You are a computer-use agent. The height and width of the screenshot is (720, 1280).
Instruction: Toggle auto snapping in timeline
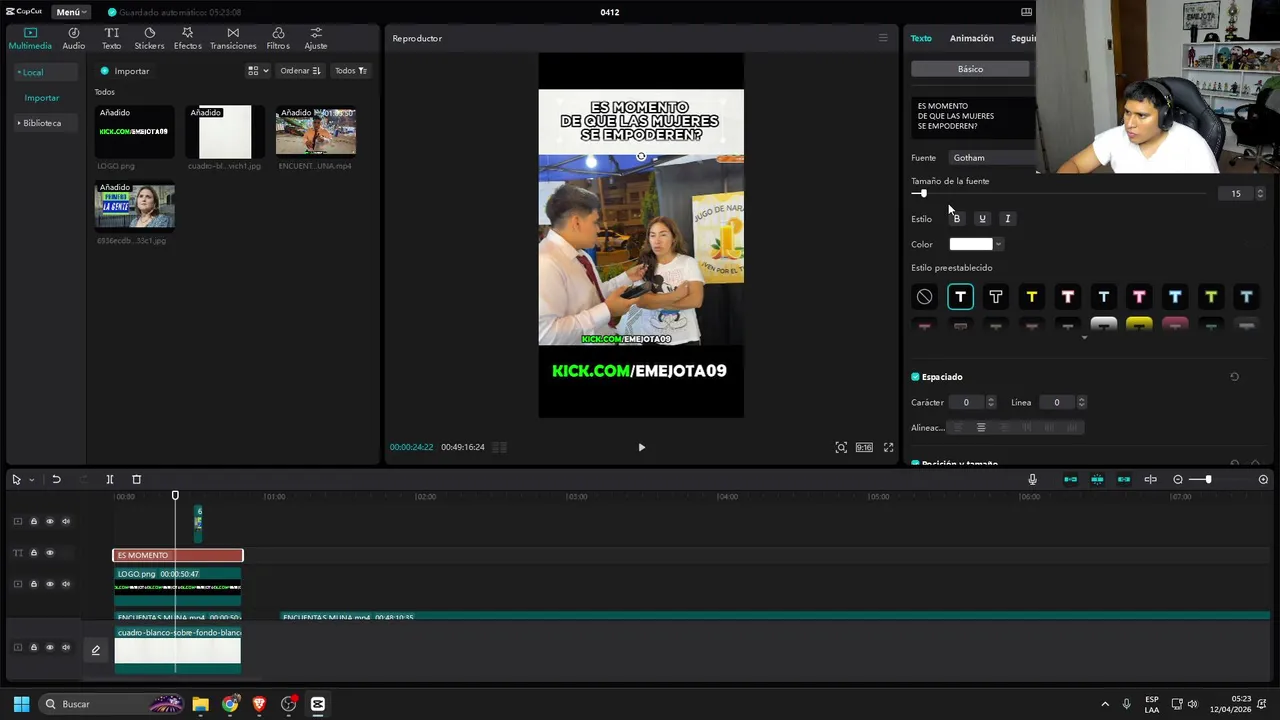pos(1097,480)
